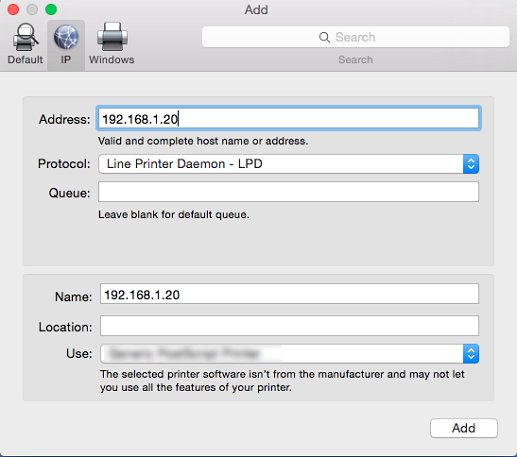Zoom the window with green button

(x=51, y=9)
